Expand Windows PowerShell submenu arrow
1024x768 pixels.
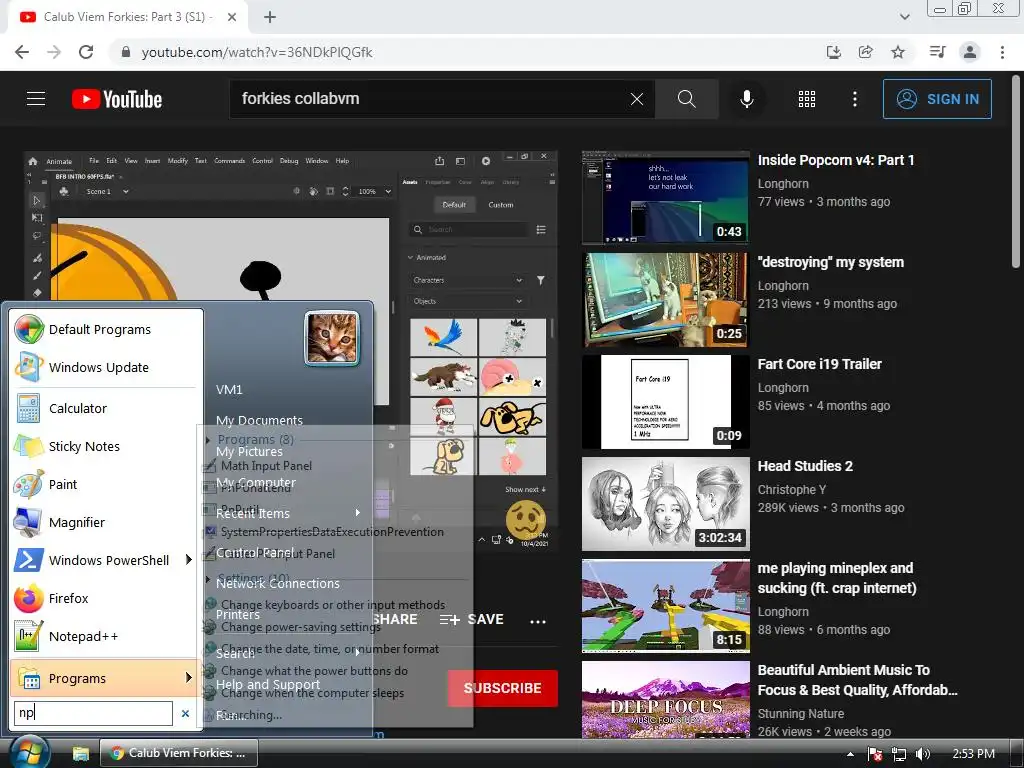coord(189,560)
